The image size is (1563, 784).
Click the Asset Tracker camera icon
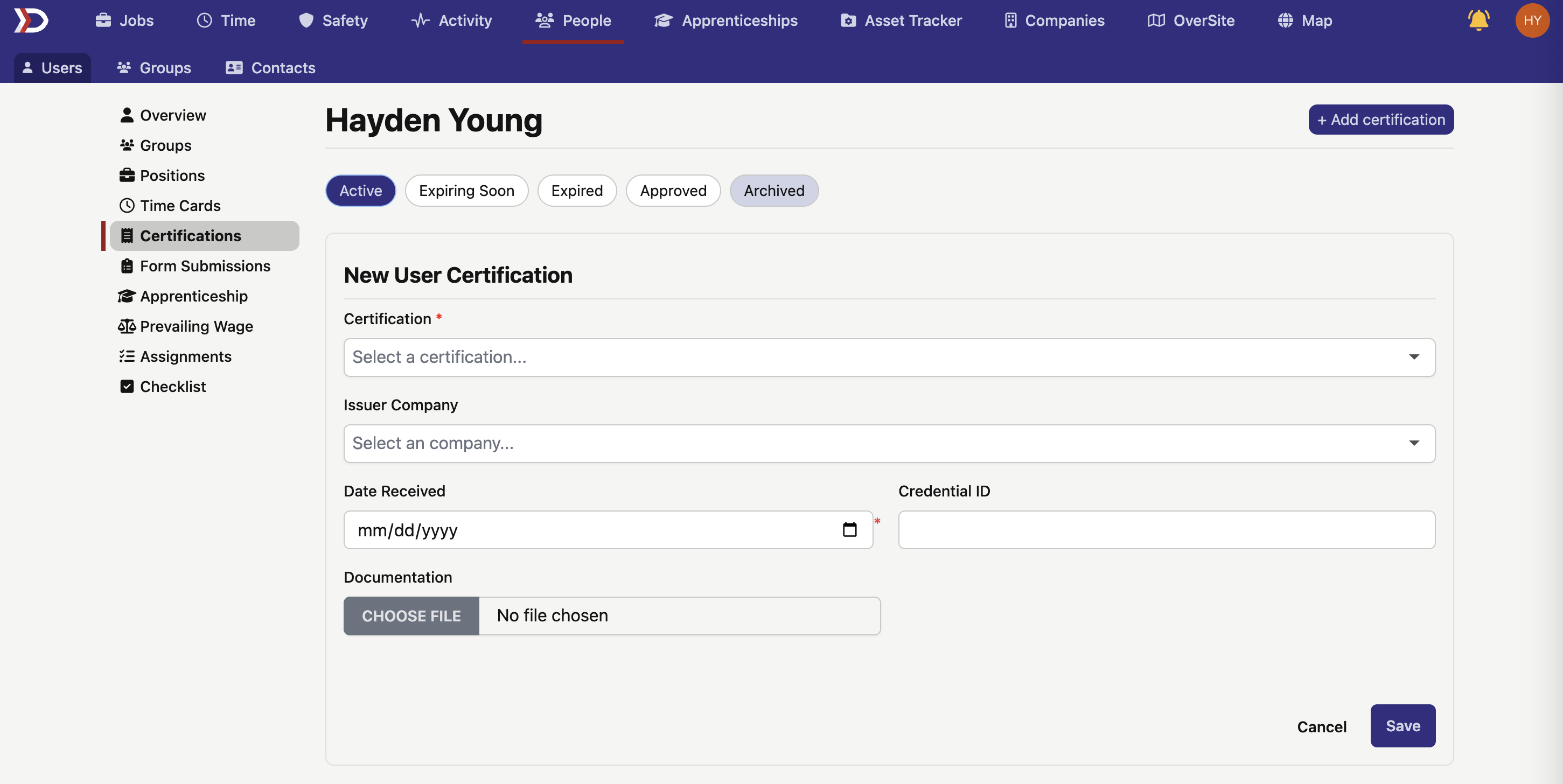click(848, 20)
